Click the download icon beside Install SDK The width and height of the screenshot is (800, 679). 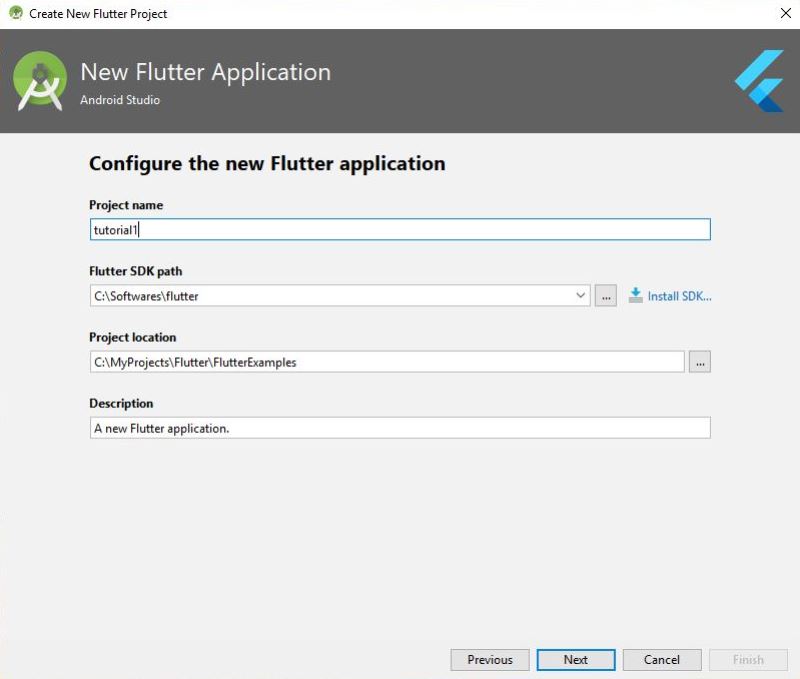click(635, 295)
